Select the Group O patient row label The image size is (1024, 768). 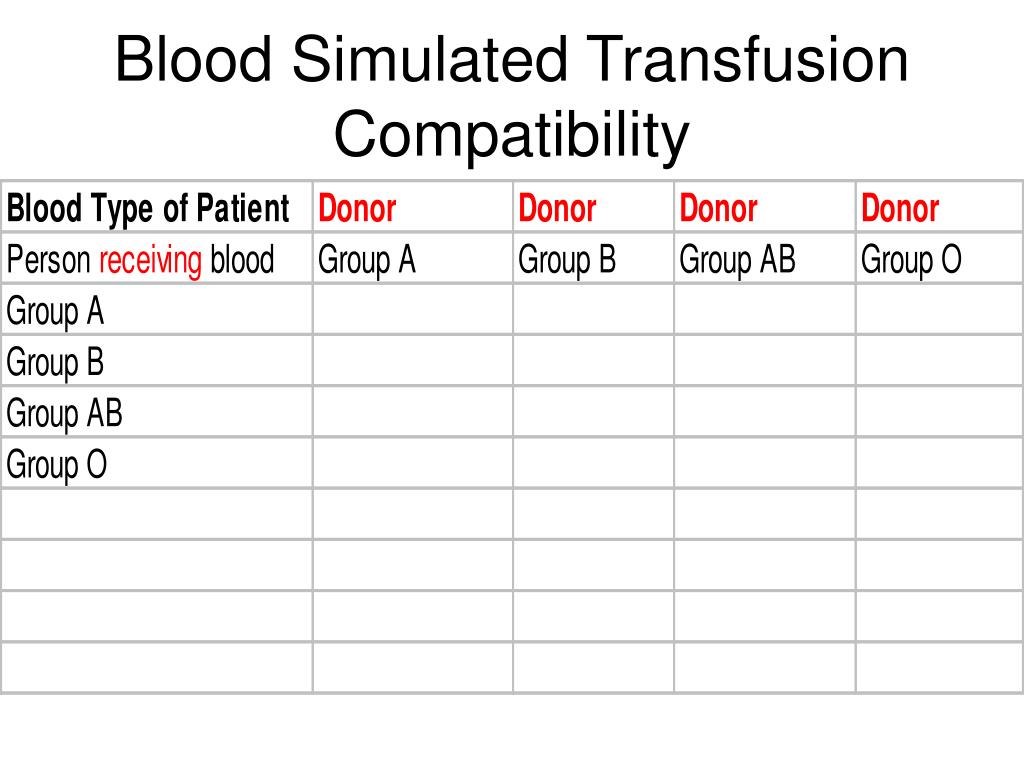coord(157,463)
